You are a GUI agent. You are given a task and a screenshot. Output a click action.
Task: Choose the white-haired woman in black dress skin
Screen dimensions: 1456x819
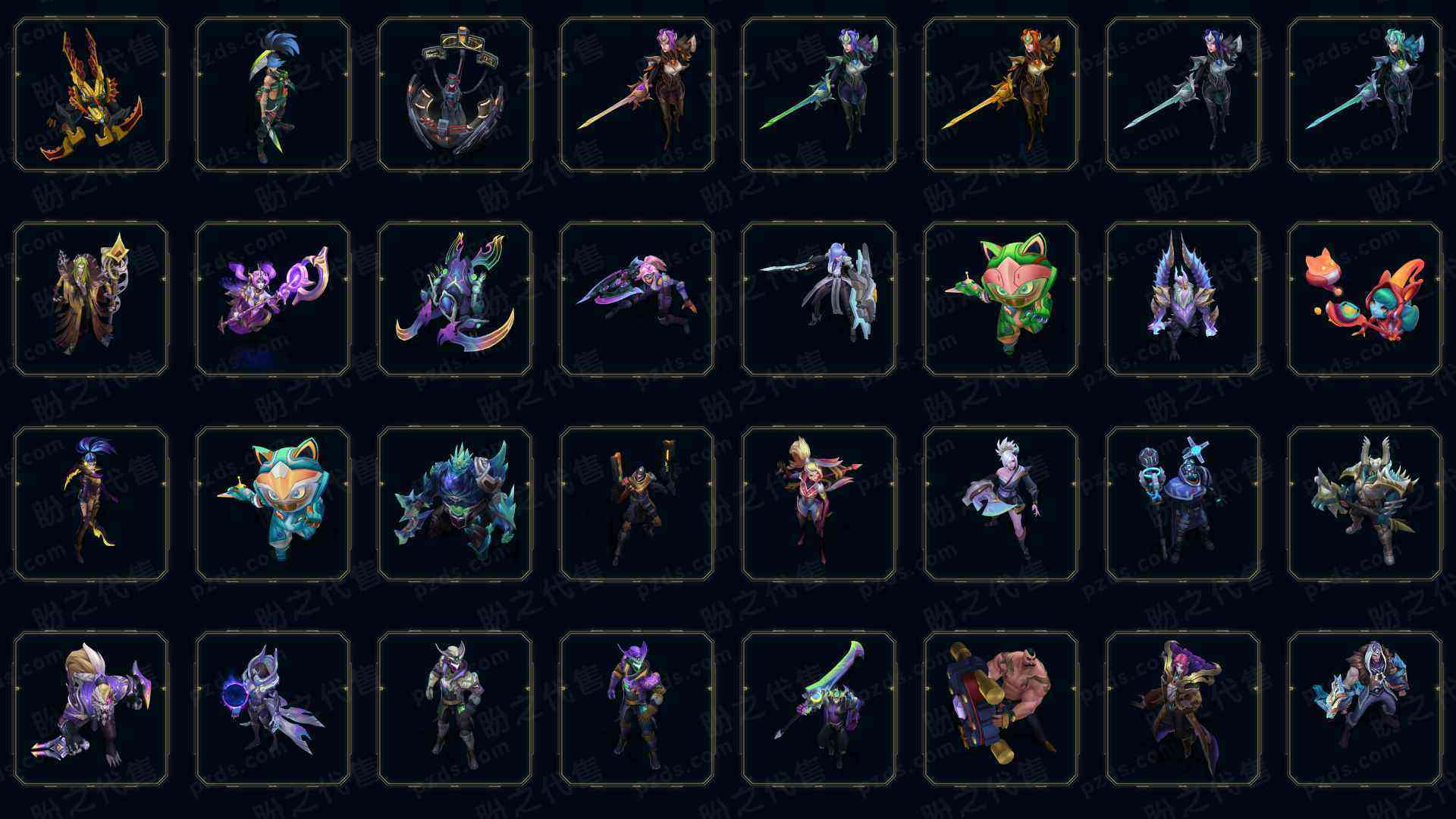pos(1001,504)
